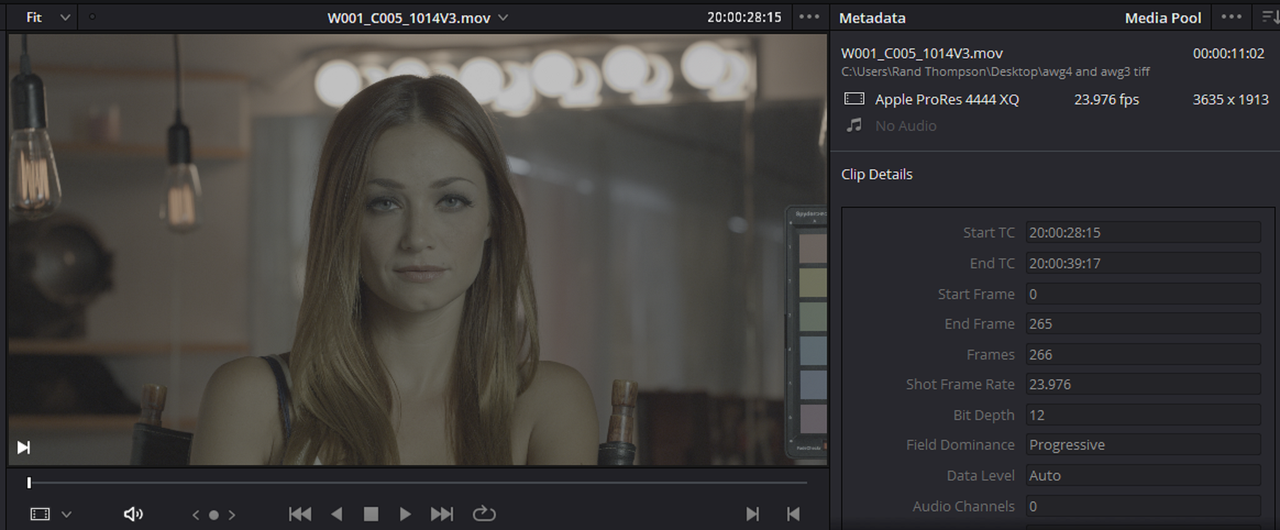This screenshot has width=1280, height=530.
Task: Play the clip forward
Action: [x=405, y=514]
